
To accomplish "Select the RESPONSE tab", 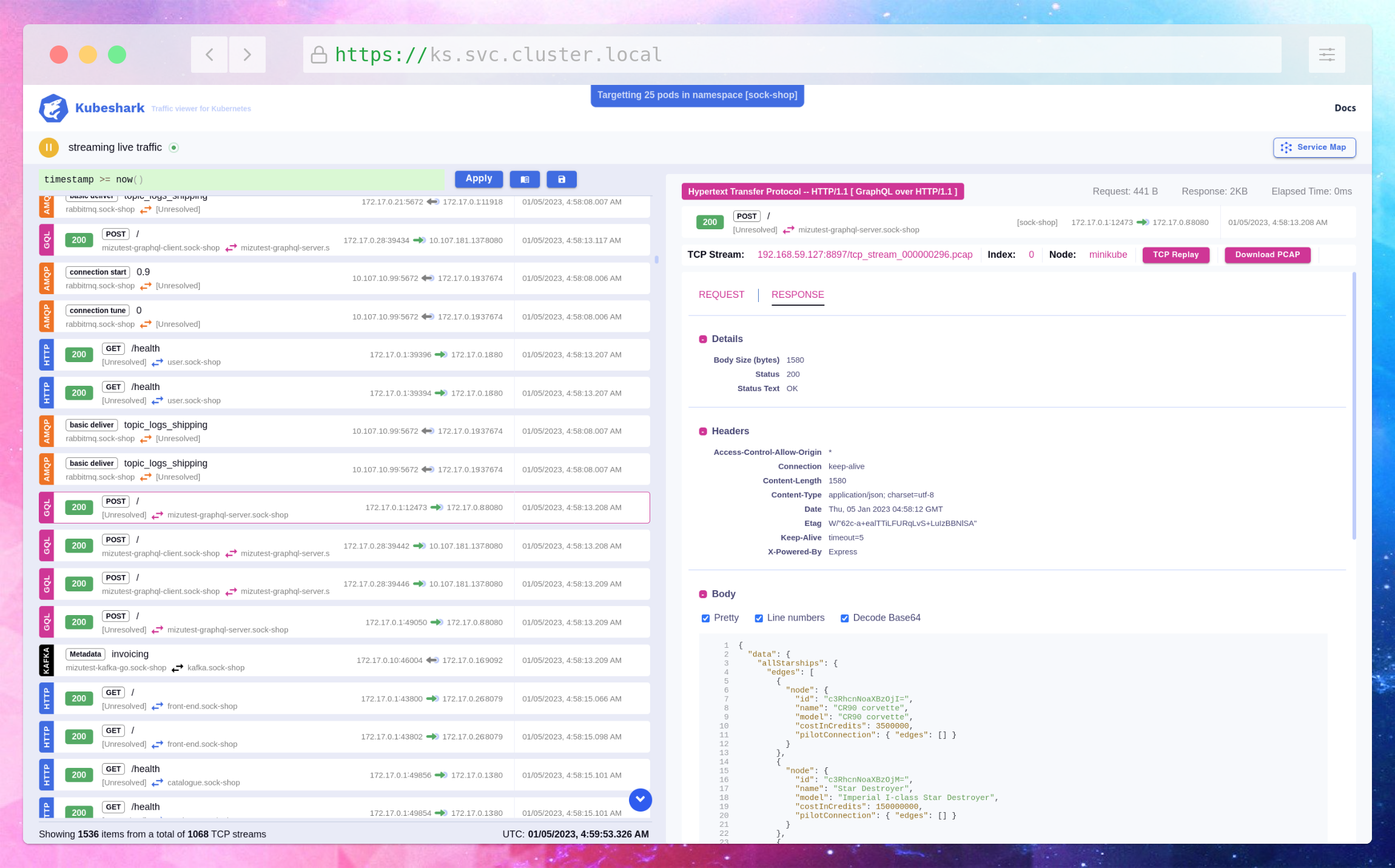I will (x=797, y=294).
